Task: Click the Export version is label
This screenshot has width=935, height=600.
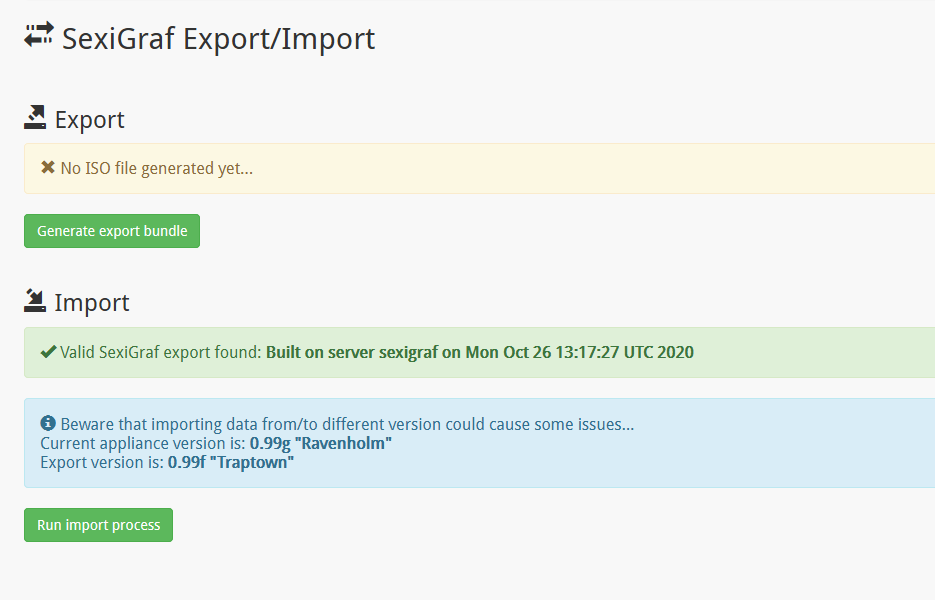Action: 102,462
